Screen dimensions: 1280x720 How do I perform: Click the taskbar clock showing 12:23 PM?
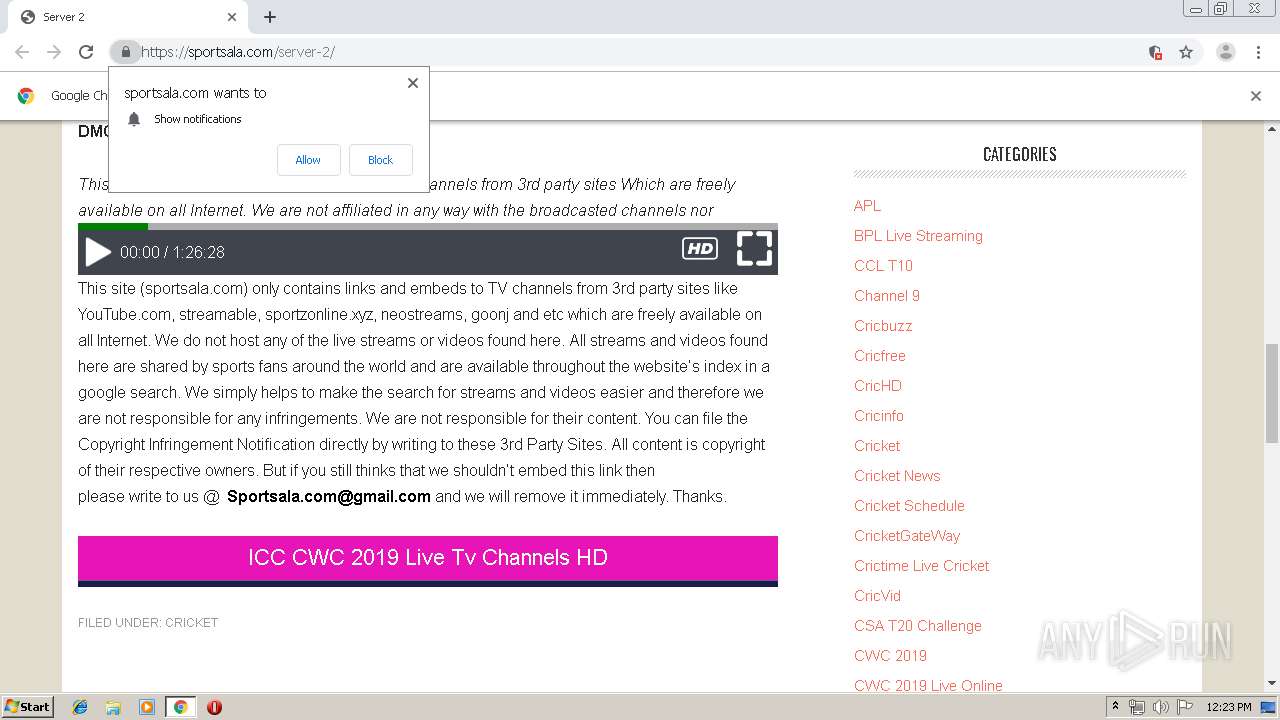(x=1229, y=706)
